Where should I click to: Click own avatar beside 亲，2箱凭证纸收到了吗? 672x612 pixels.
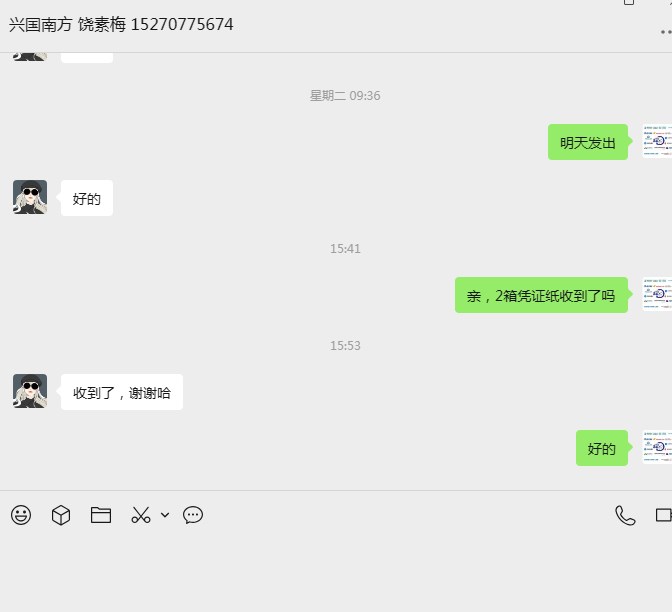pos(657,294)
